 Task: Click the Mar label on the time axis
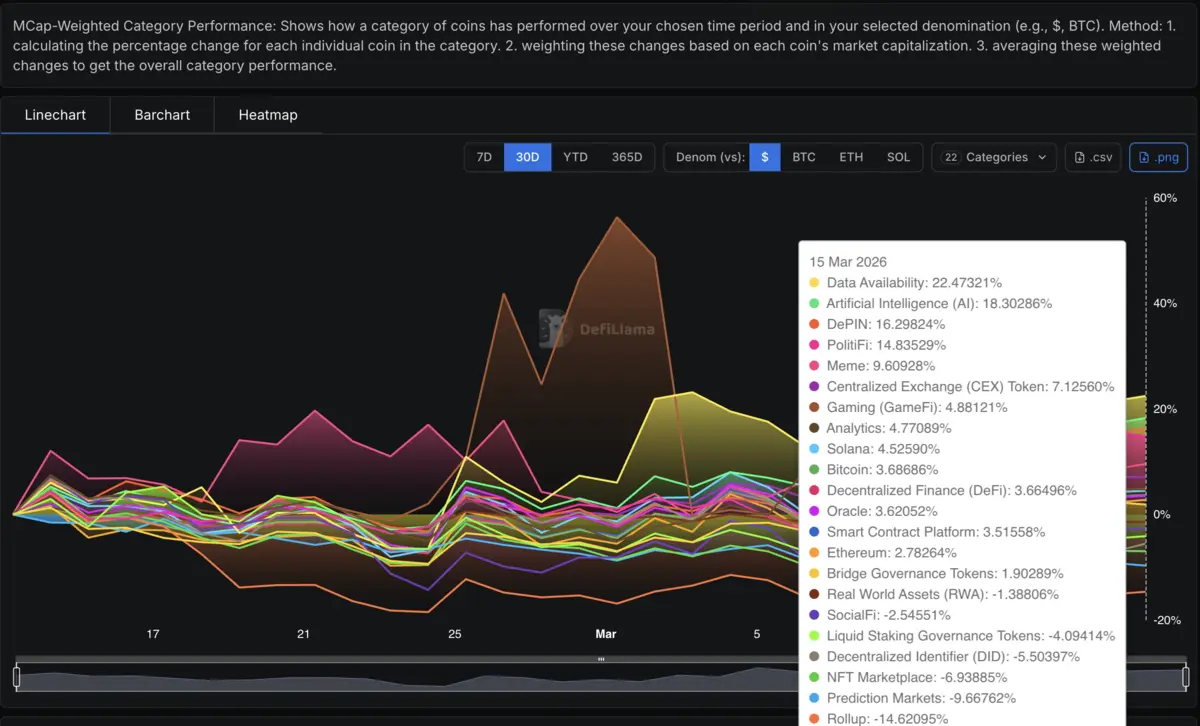click(x=606, y=634)
